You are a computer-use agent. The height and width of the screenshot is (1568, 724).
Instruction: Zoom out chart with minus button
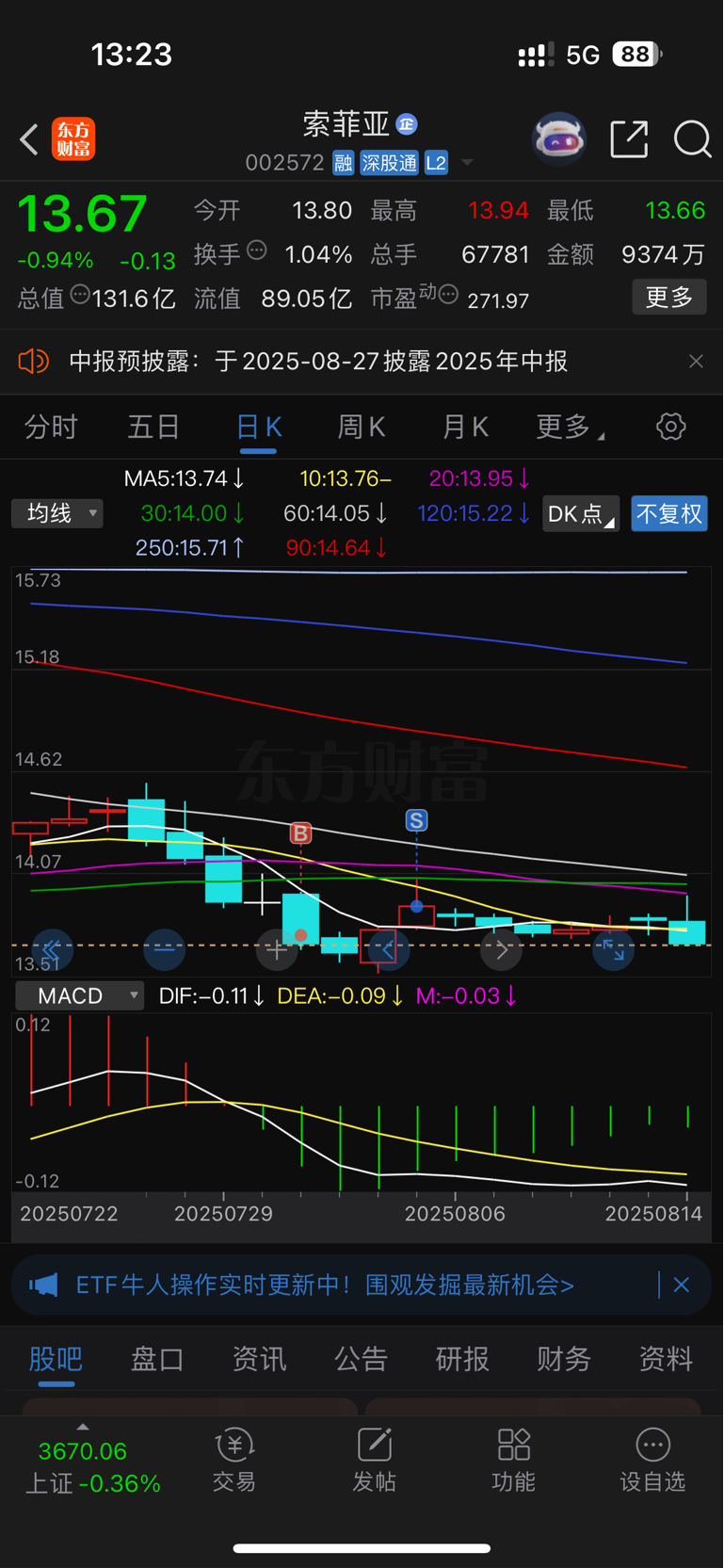(x=164, y=950)
